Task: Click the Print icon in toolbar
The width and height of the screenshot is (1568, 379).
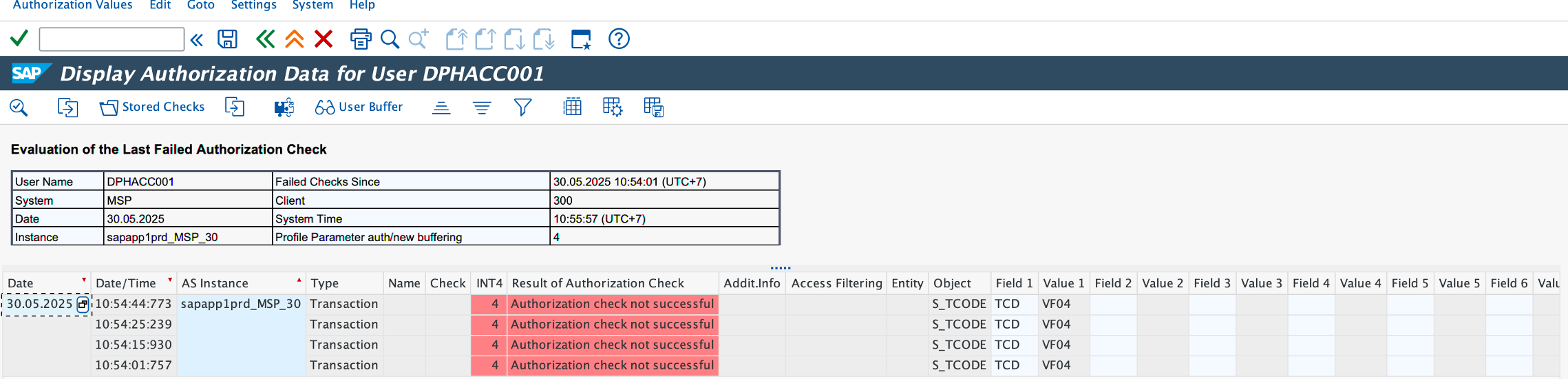Action: (361, 39)
